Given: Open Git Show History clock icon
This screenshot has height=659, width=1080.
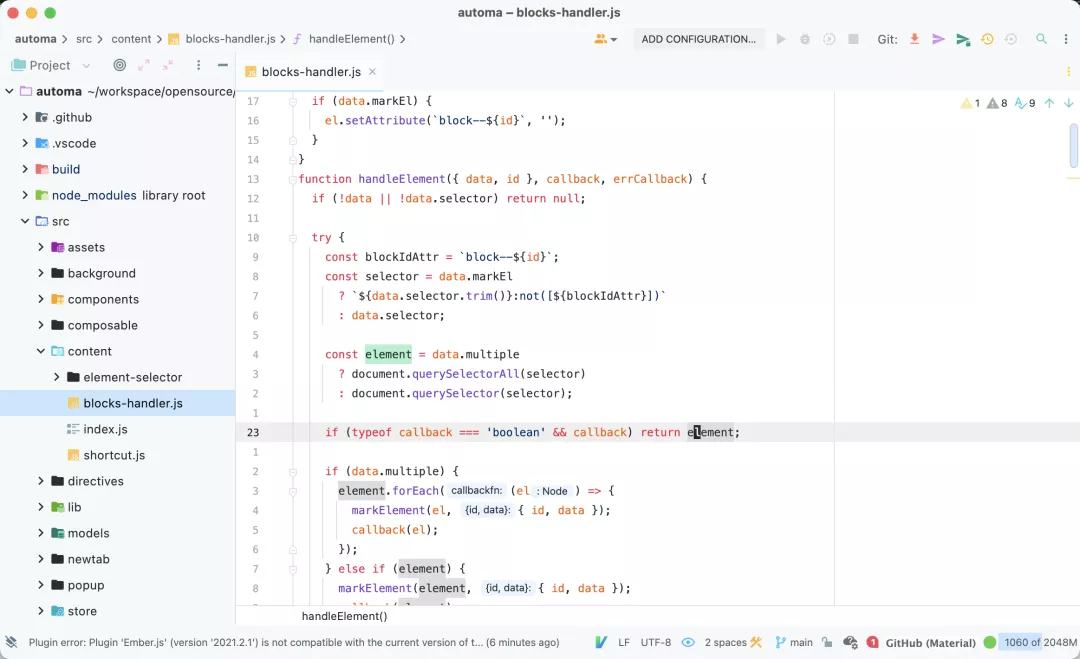Looking at the screenshot, I should click(x=987, y=39).
